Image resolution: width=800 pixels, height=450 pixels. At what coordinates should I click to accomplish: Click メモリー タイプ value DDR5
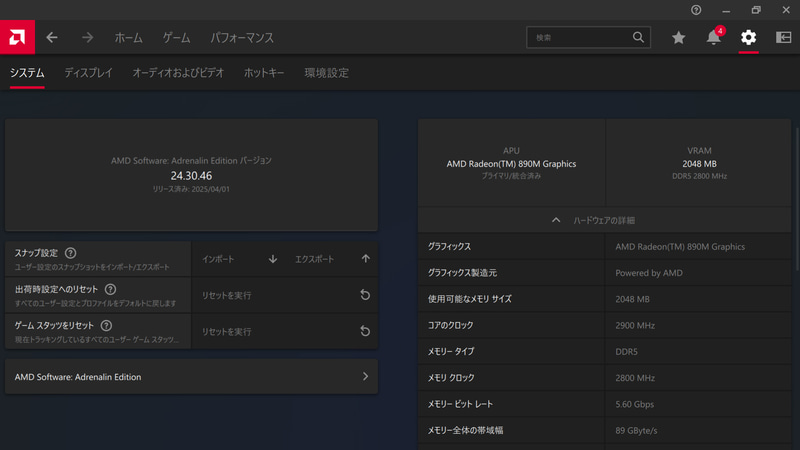tap(626, 352)
